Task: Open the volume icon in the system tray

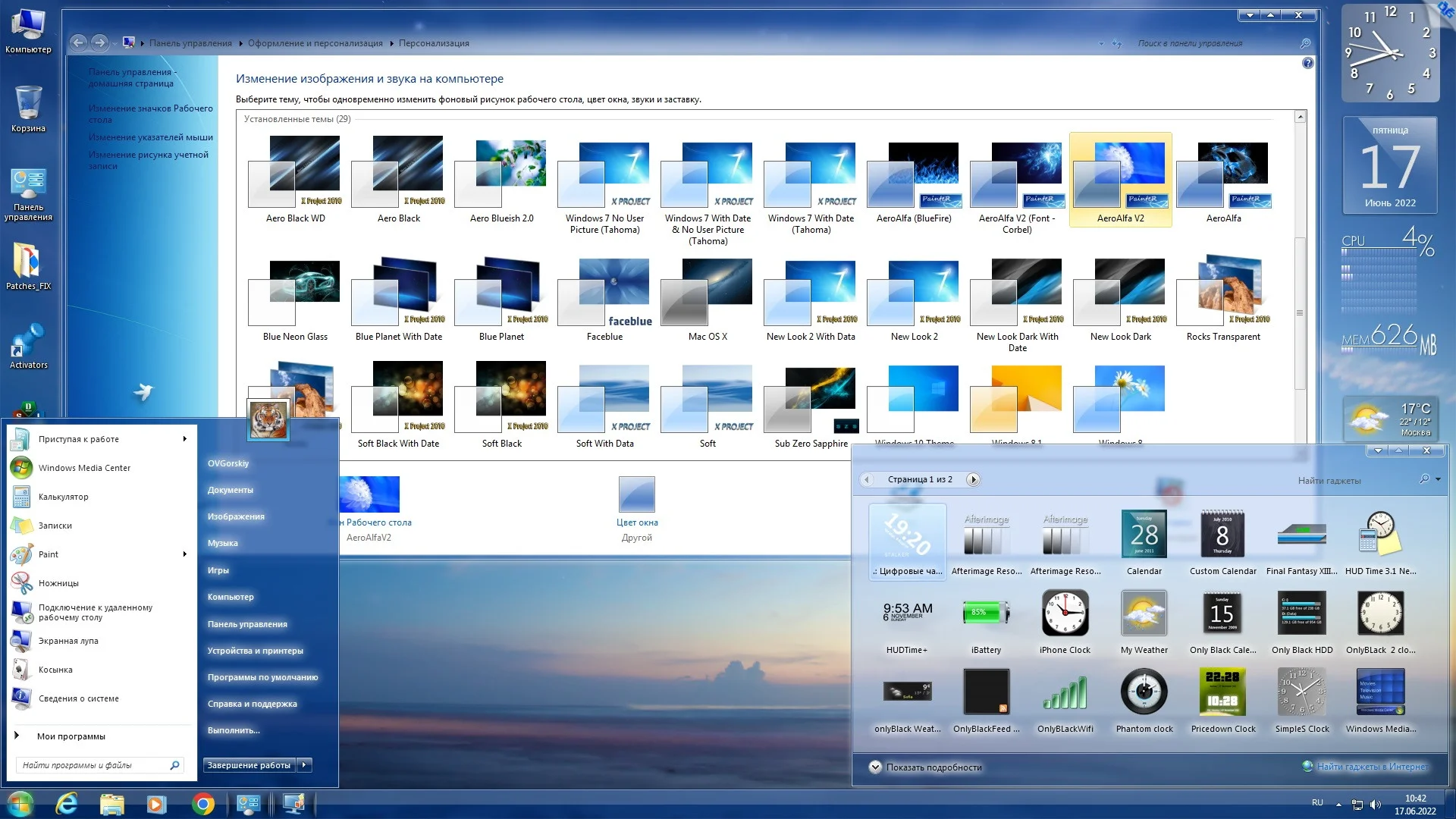Action: [1376, 805]
